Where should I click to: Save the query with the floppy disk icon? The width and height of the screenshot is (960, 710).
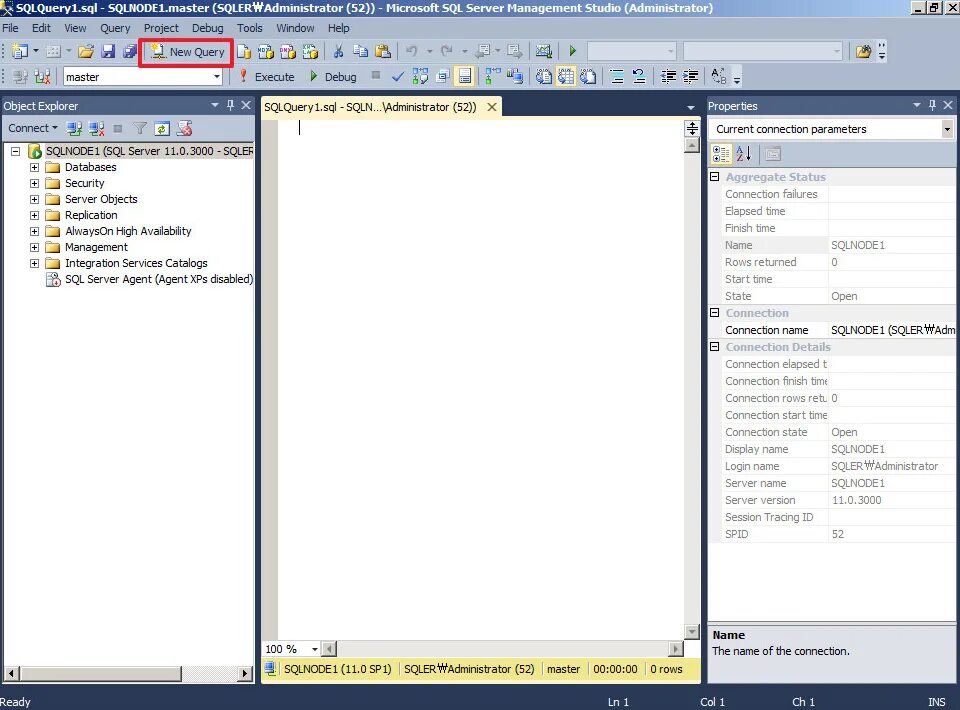pos(108,51)
